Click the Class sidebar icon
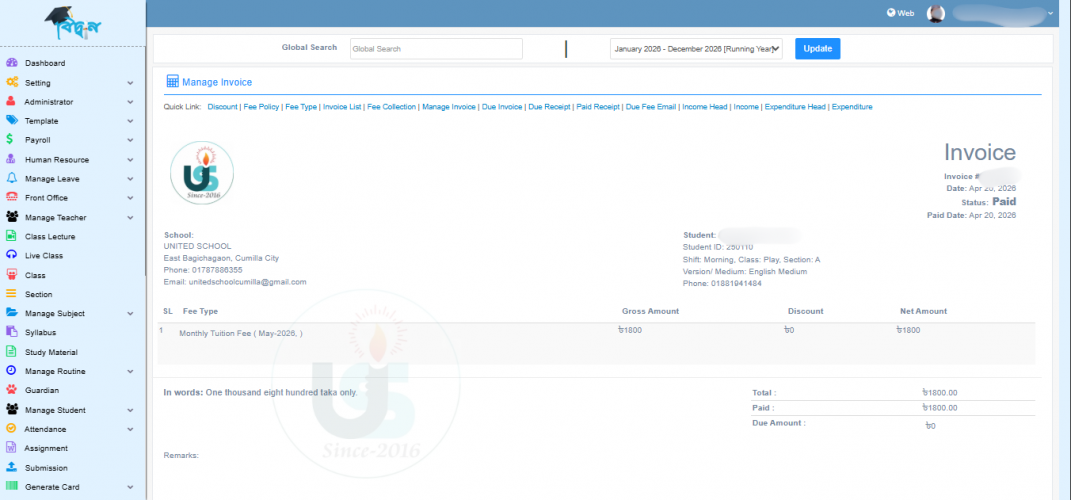This screenshot has width=1071, height=500. point(11,275)
